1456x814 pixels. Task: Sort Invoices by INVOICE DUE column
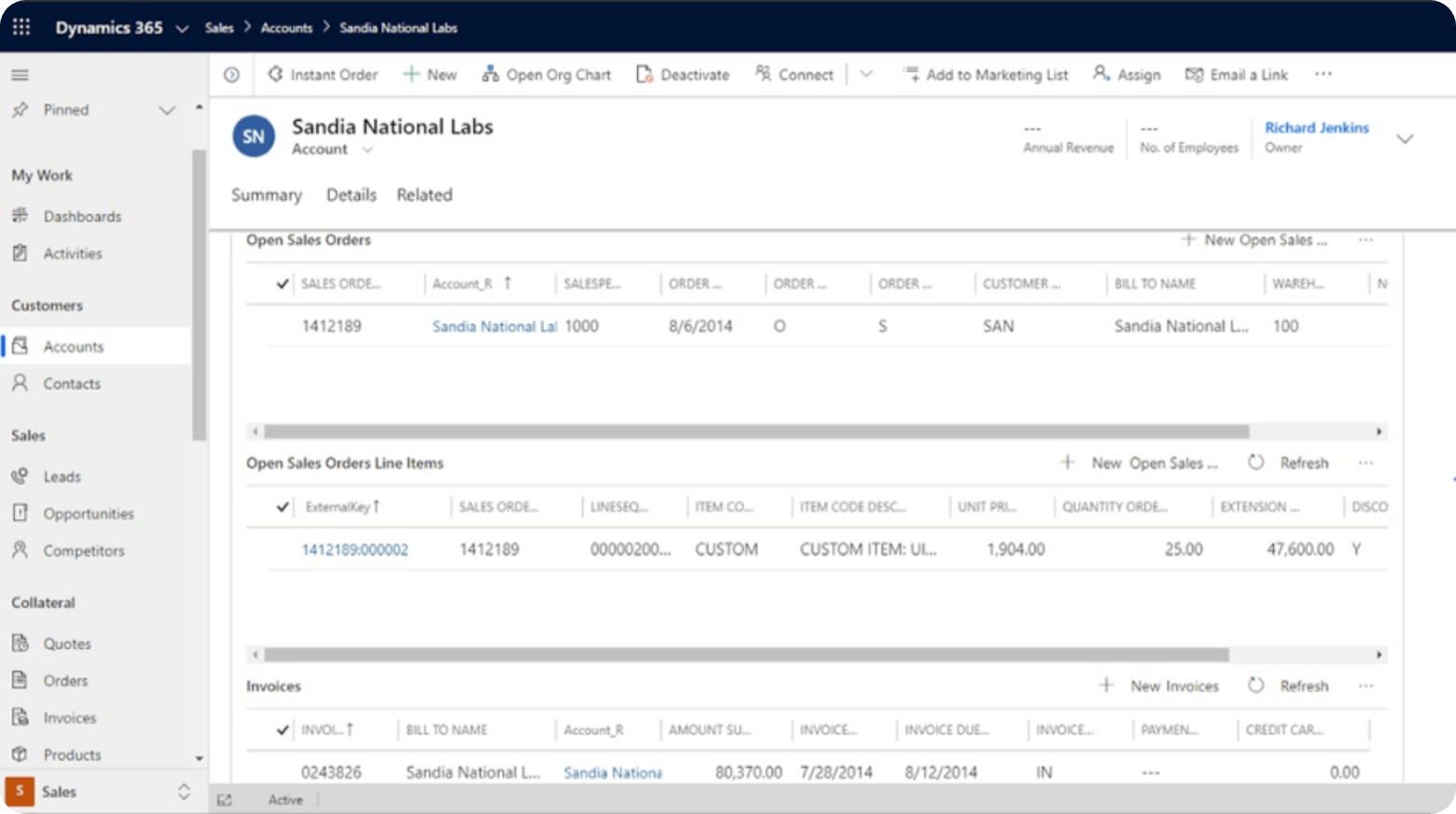pyautogui.click(x=947, y=729)
